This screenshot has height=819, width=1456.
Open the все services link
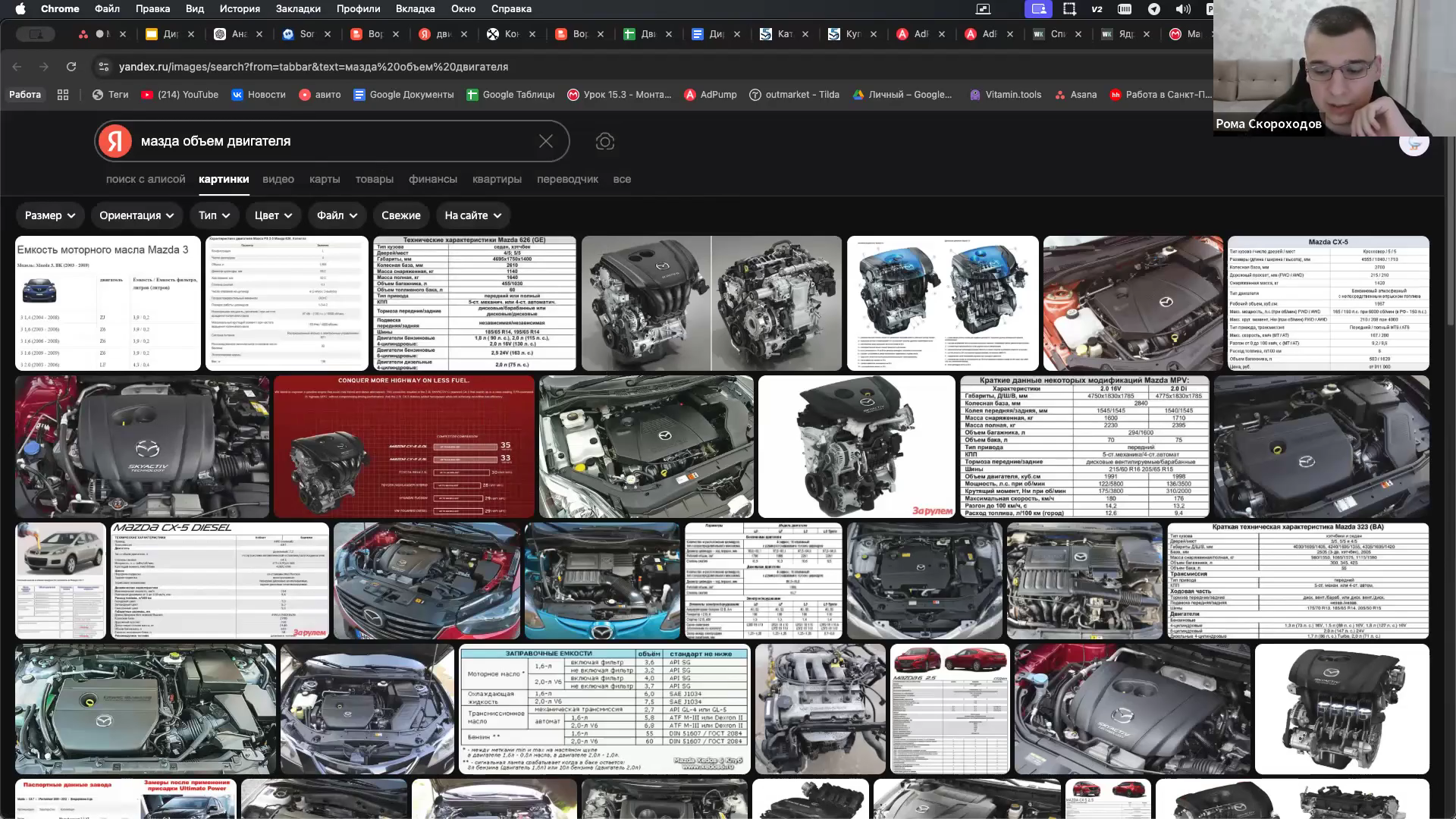pyautogui.click(x=622, y=180)
